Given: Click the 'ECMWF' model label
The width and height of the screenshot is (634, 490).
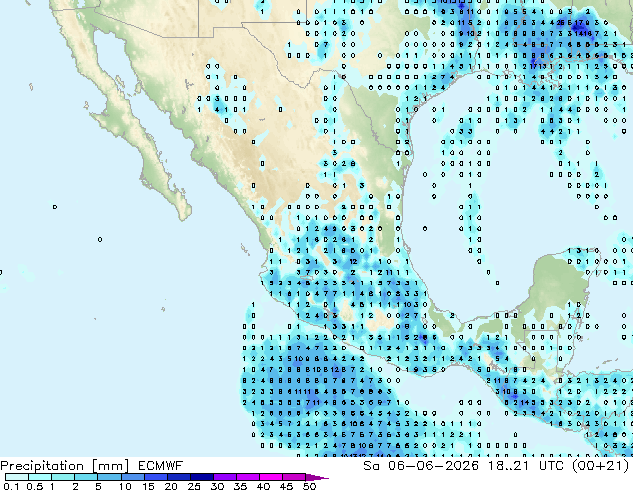Looking at the screenshot, I should pos(161,466).
